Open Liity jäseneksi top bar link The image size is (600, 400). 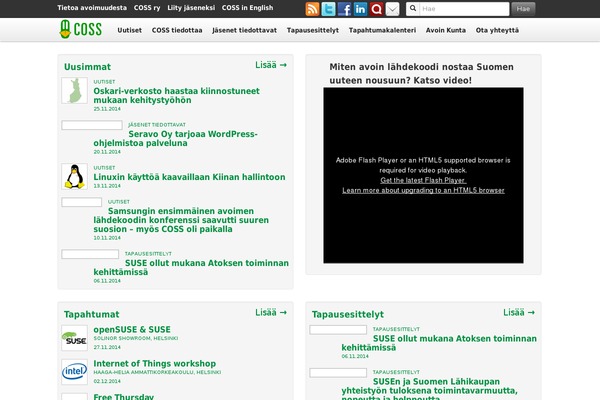pos(191,8)
